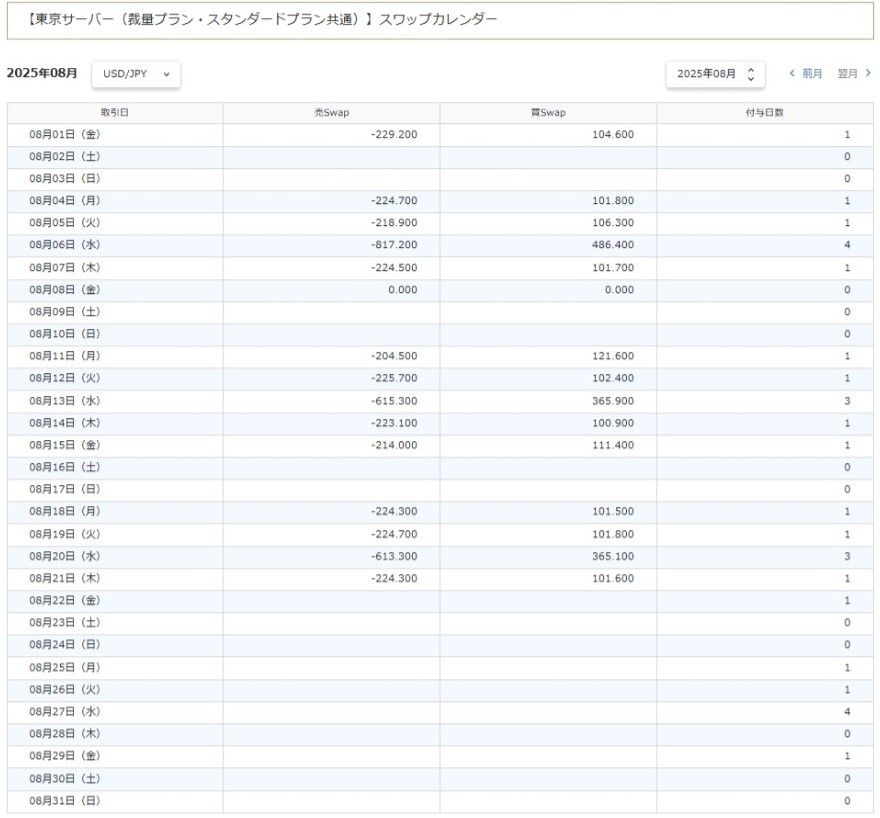
Task: Click the 付与日数 column header
Action: point(765,113)
